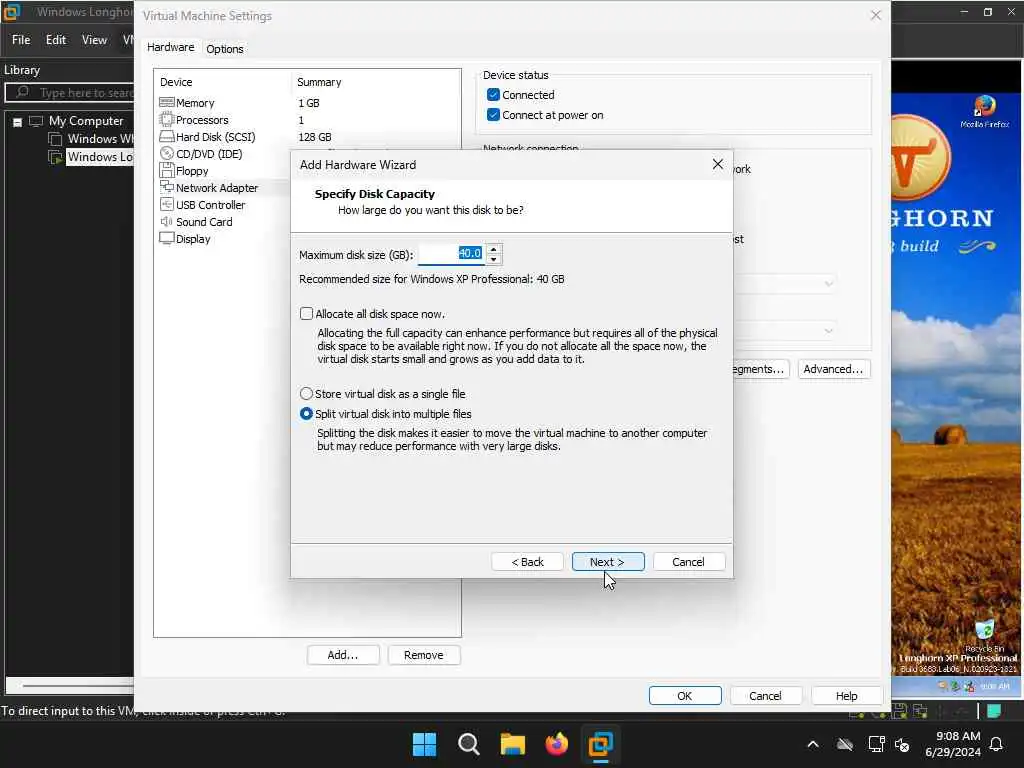Click the Display monitor icon
Viewport: 1024px width, 768px height.
point(167,238)
